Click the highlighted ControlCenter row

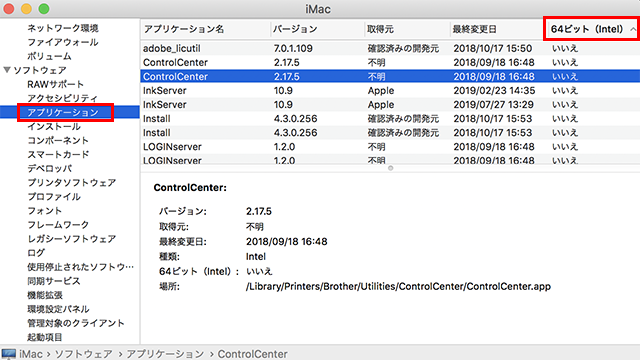coord(390,76)
